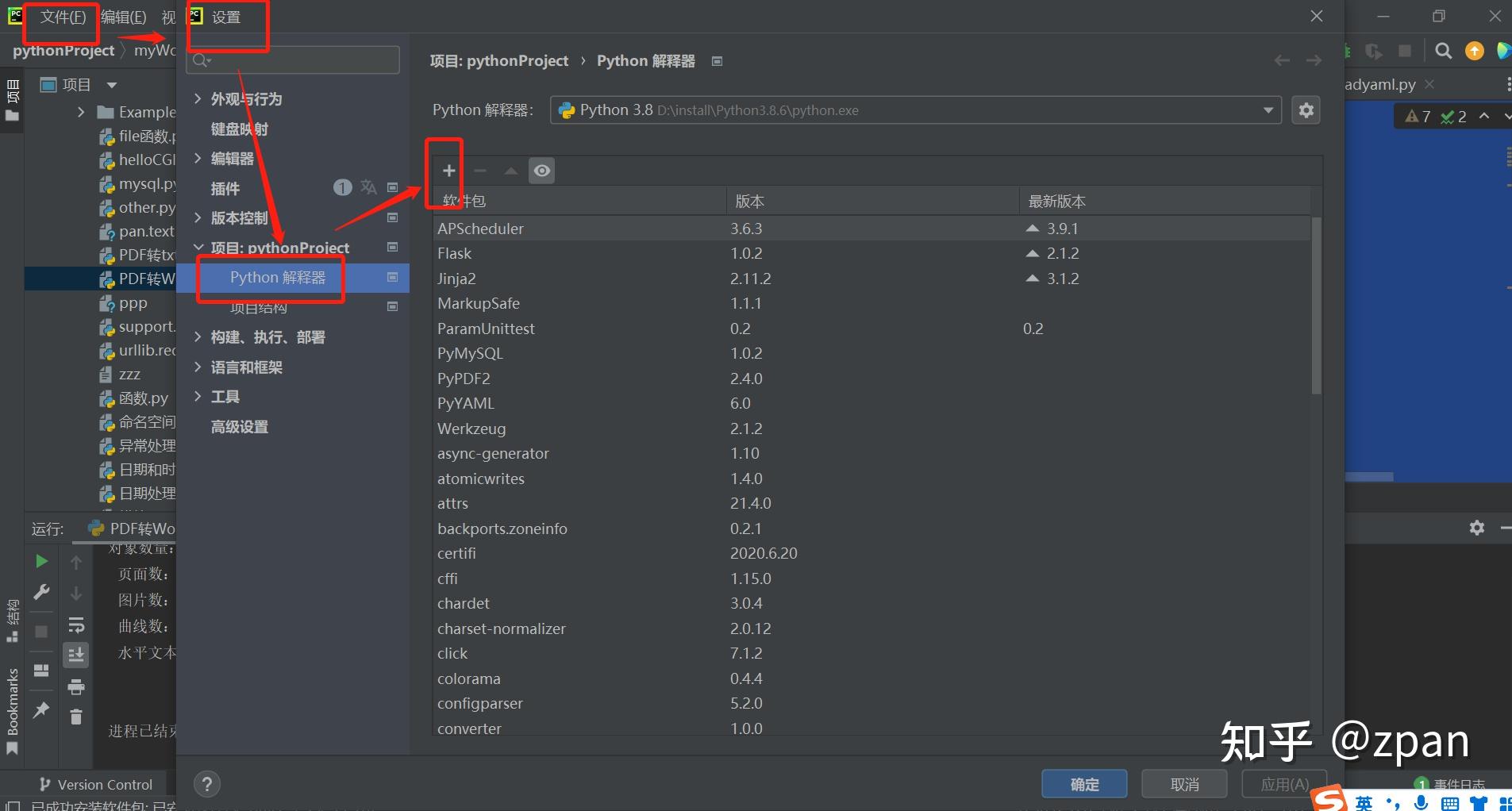Click the package list vertical scrollbar
Viewport: 1512px width, 811px height.
tap(1316, 306)
